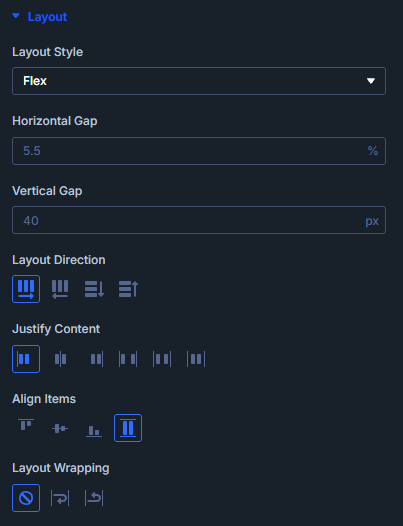Set Justify Content to space-between
The height and width of the screenshot is (526, 403).
click(x=128, y=359)
